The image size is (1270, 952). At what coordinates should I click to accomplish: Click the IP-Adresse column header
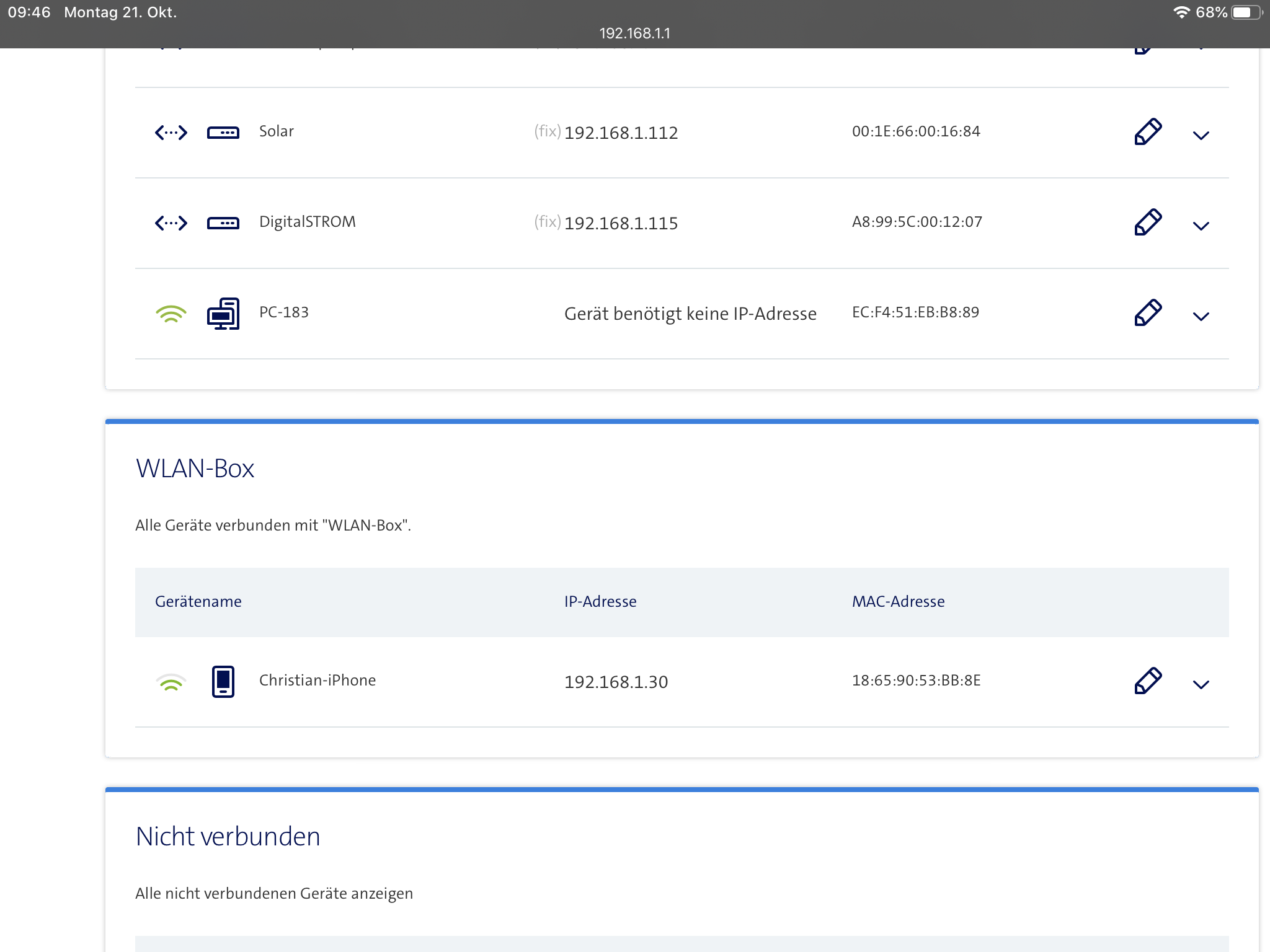tap(600, 602)
